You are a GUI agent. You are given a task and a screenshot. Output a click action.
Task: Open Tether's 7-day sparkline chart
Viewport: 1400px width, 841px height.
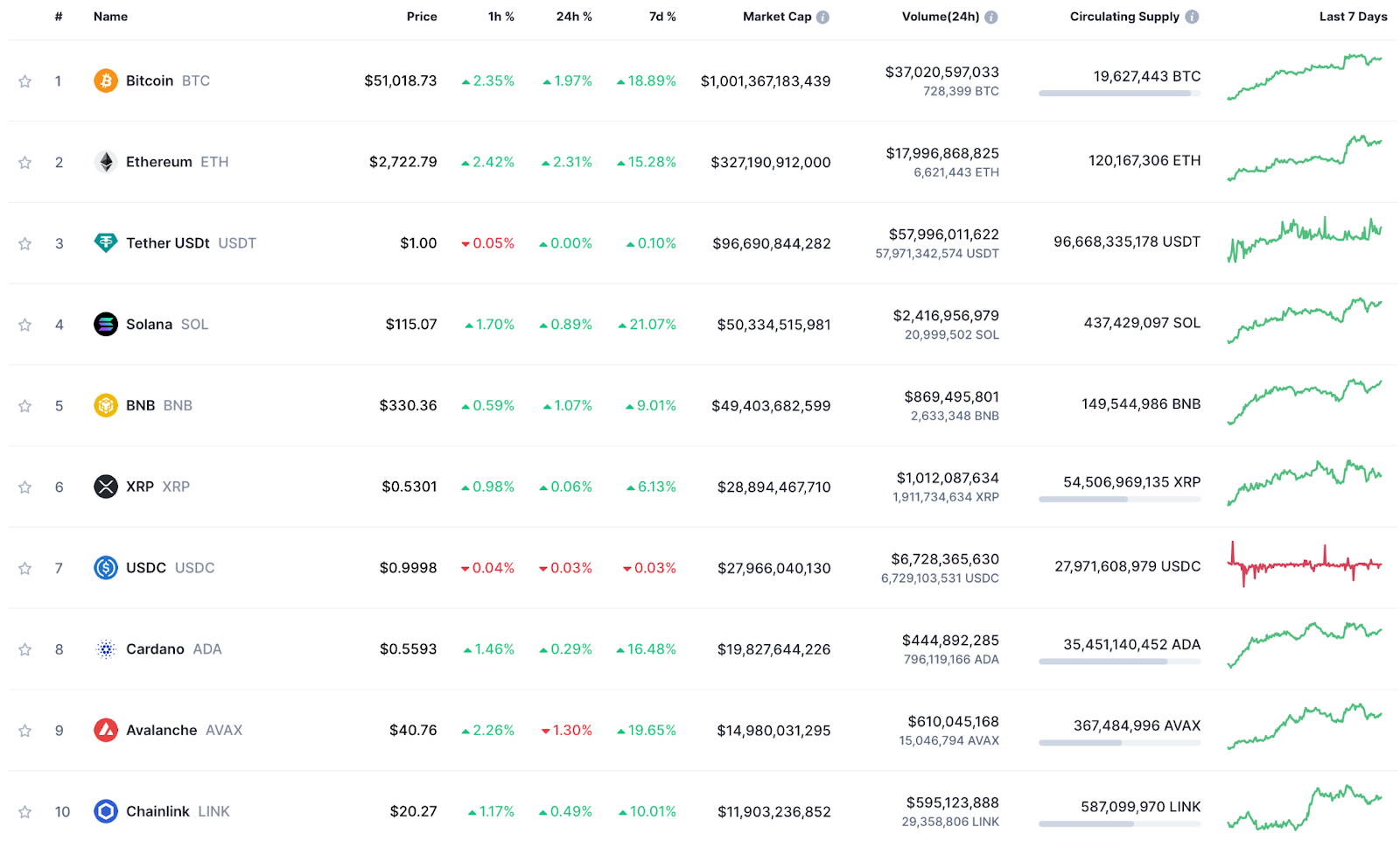point(1305,240)
